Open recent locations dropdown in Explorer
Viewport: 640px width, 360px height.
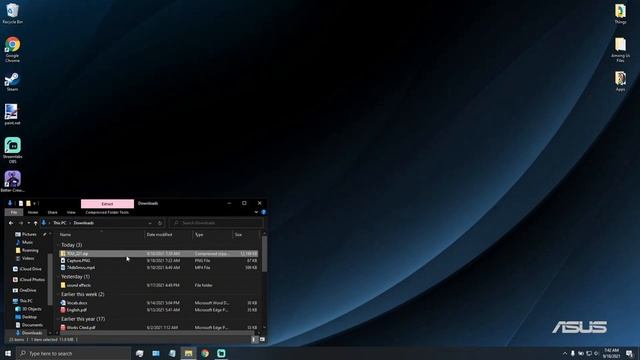(x=29, y=223)
